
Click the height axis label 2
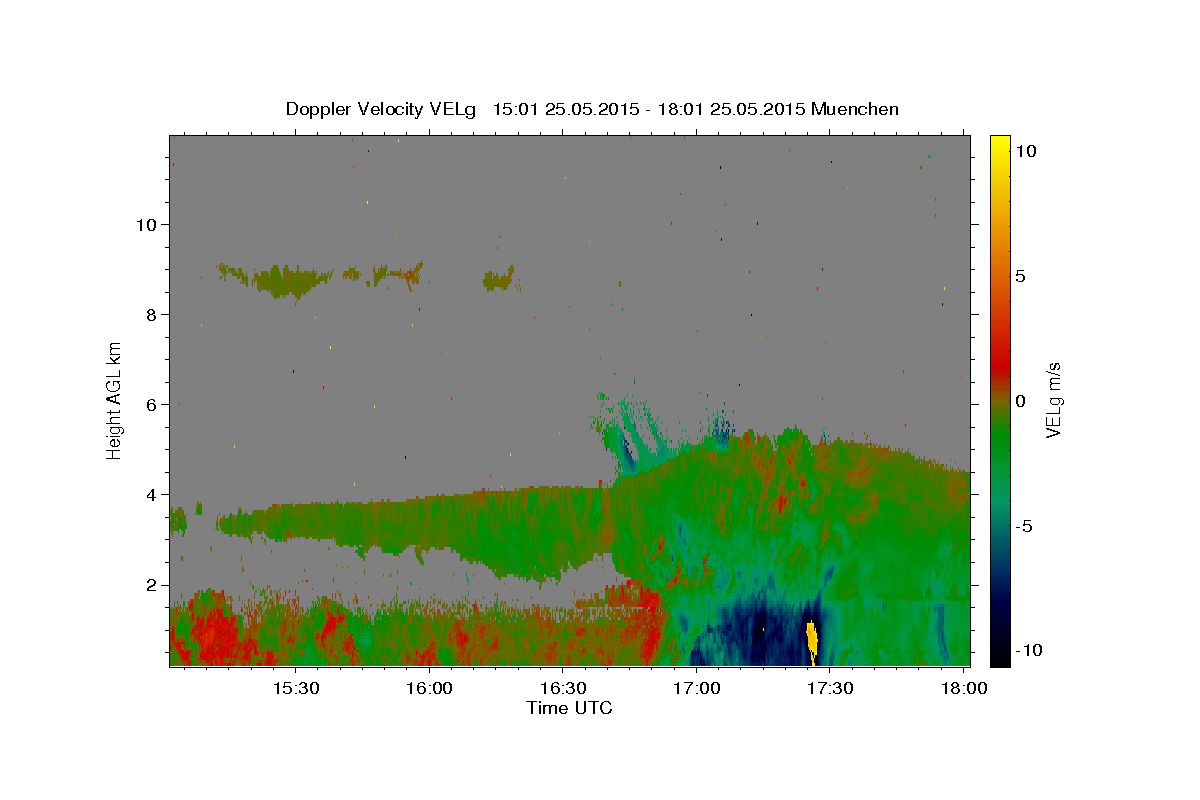point(151,585)
